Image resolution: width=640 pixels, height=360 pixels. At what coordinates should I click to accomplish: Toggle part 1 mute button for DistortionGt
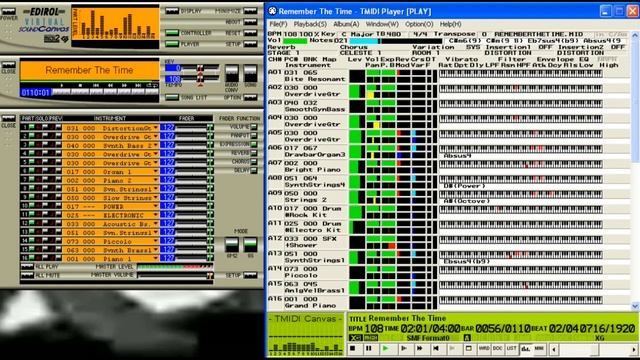coord(31,128)
